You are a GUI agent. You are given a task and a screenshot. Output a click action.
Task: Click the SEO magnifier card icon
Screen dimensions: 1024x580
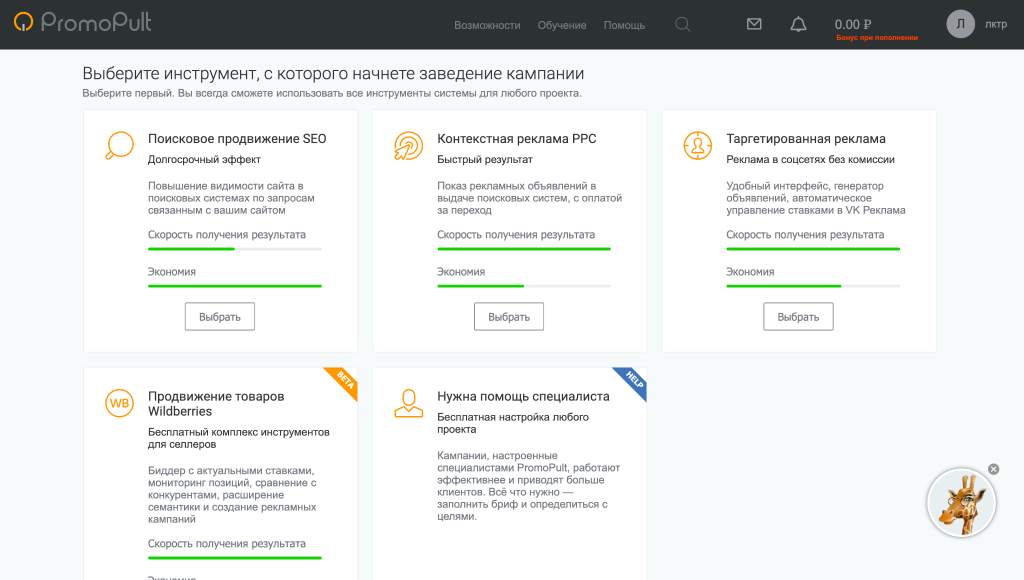pos(120,145)
